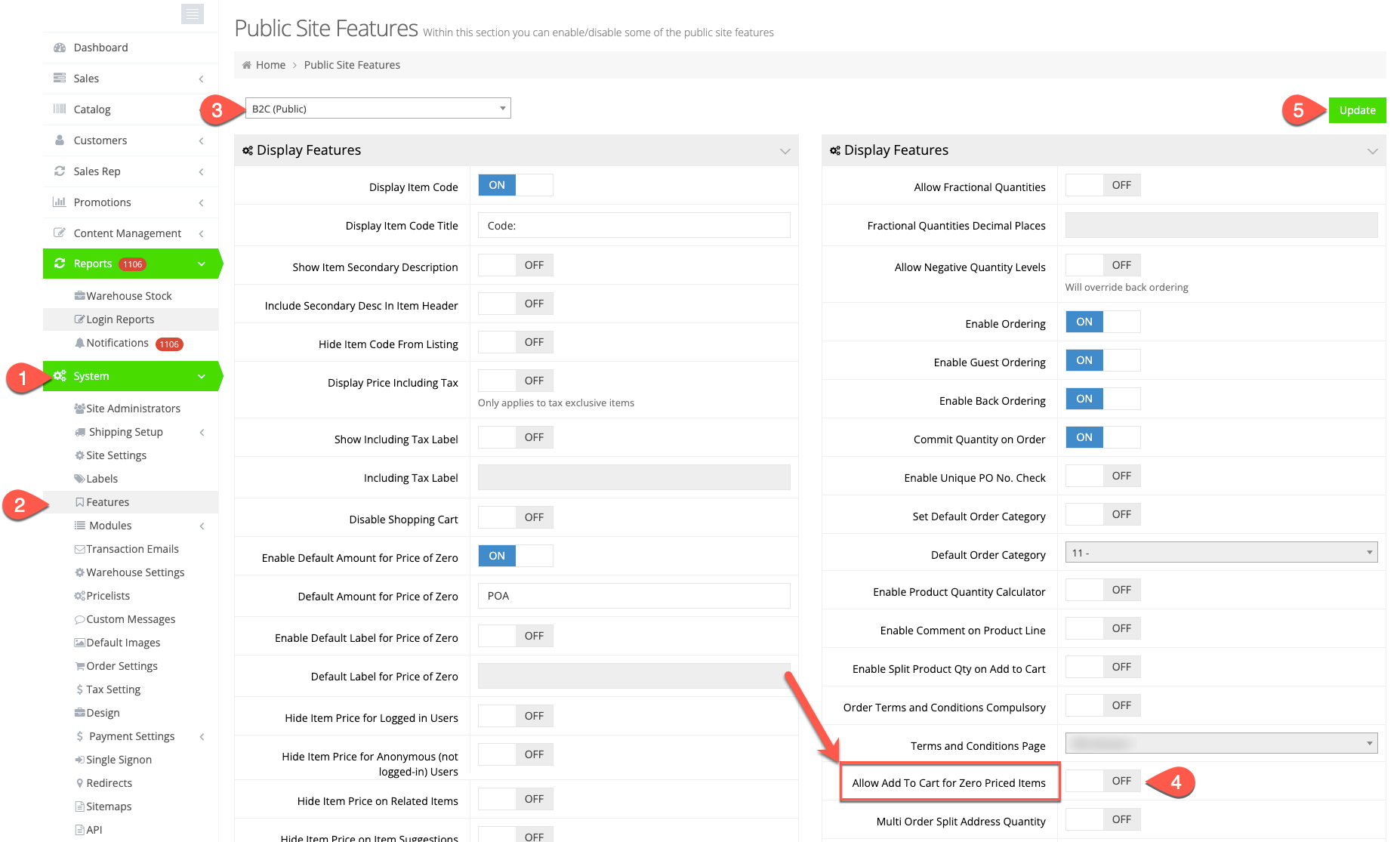Click the Promotions bar chart icon
The image size is (1400, 842).
[x=60, y=202]
